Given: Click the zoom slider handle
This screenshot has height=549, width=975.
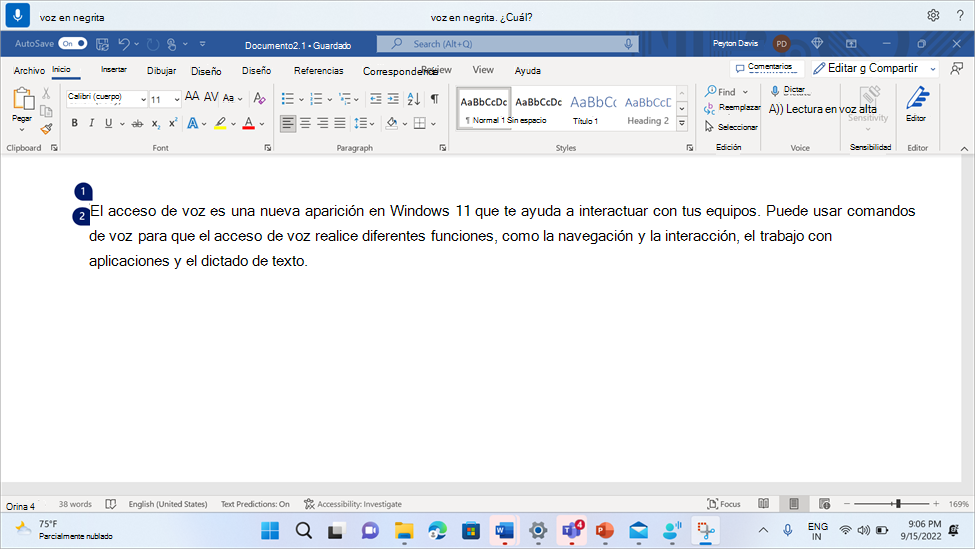Looking at the screenshot, I should 898,504.
